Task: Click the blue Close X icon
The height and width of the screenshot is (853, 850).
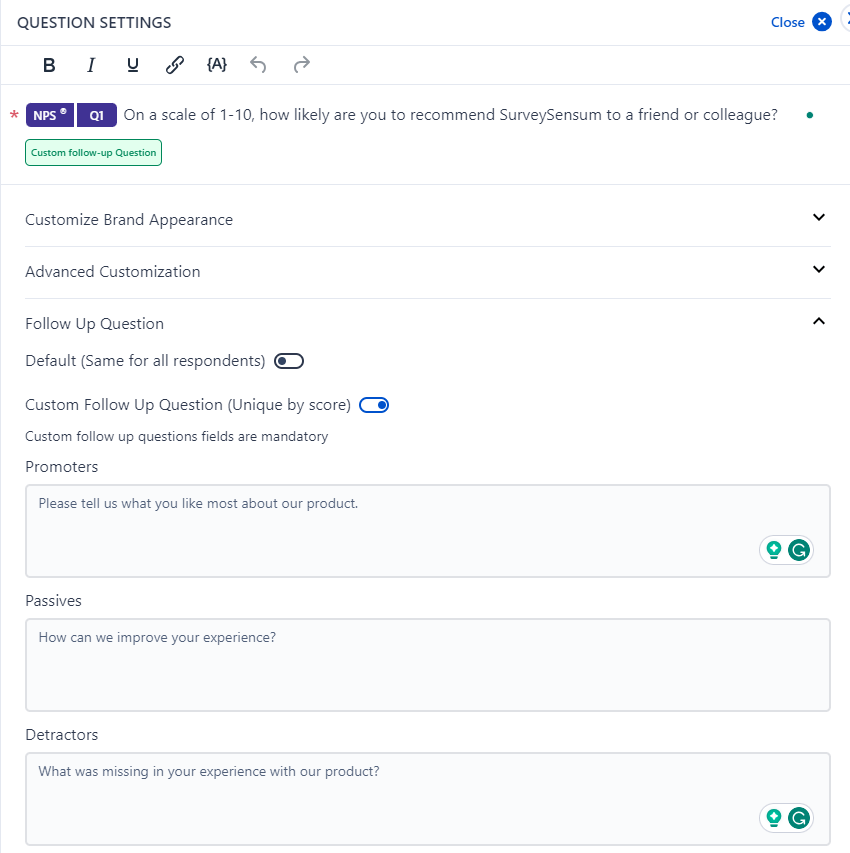Action: (822, 22)
